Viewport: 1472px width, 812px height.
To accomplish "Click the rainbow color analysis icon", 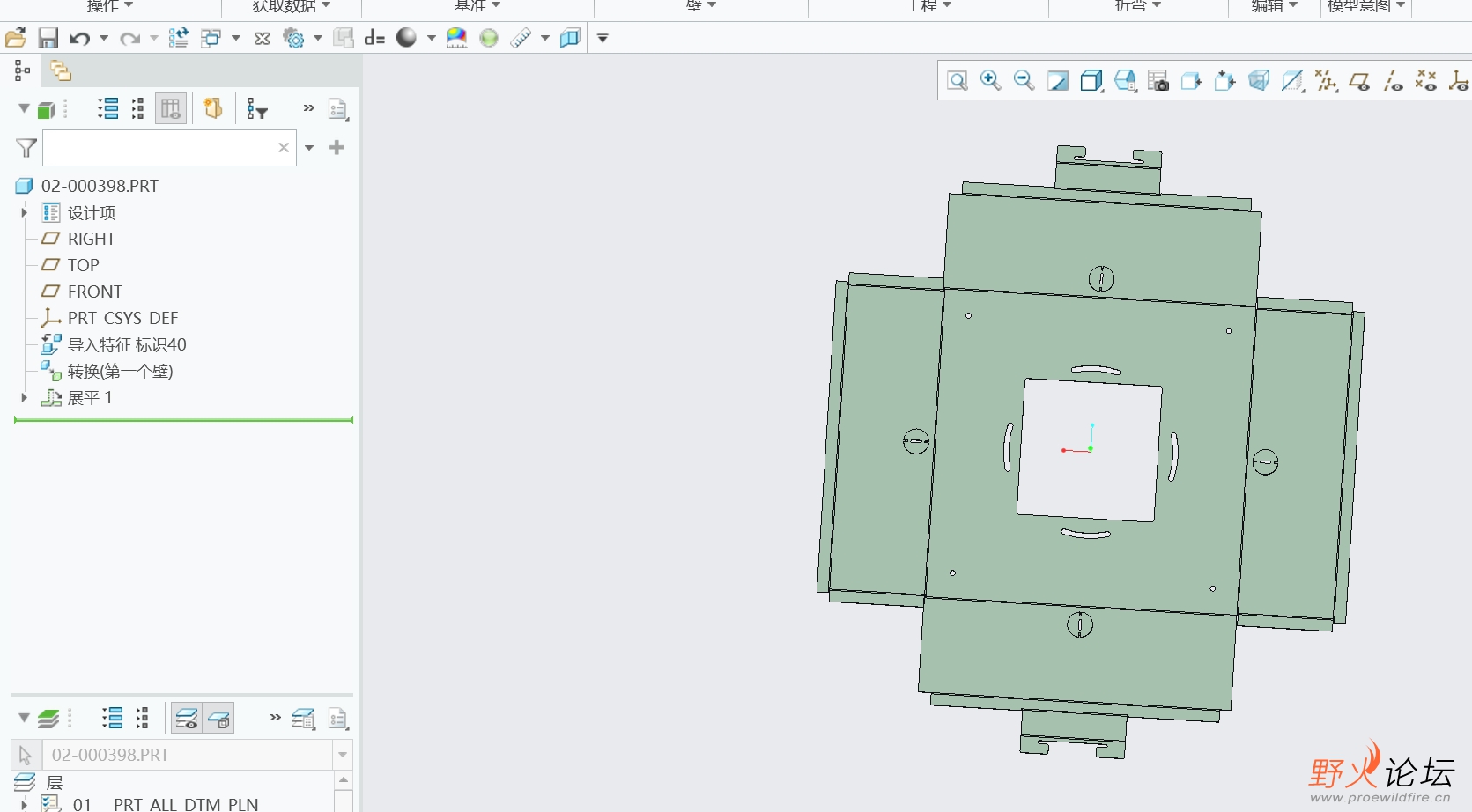I will 456,38.
